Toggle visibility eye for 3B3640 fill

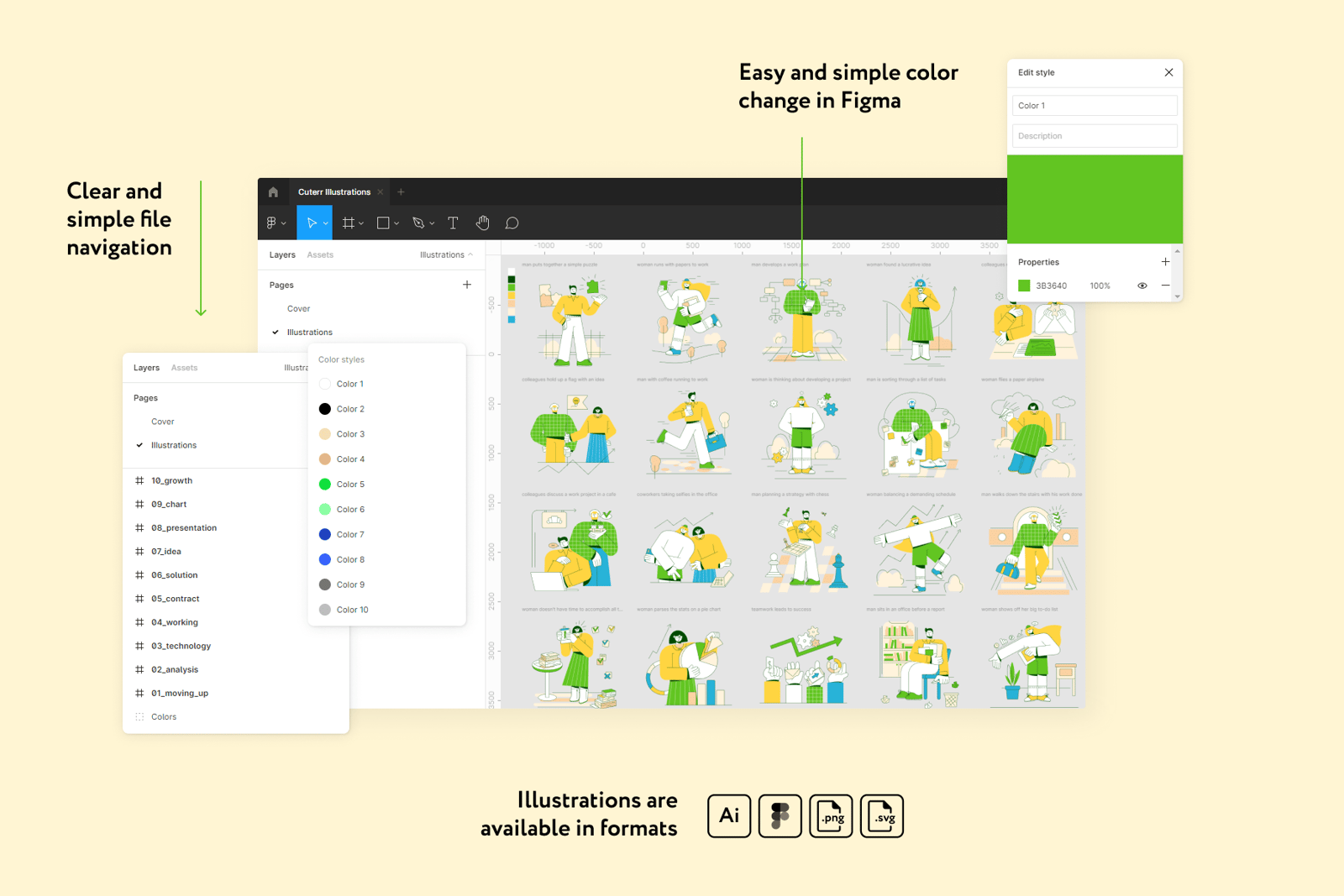point(1142,286)
